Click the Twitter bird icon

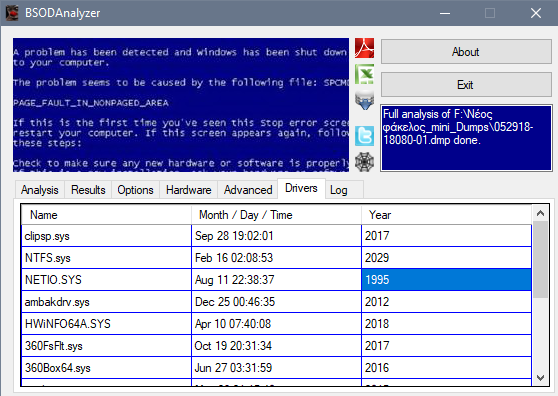[x=364, y=136]
